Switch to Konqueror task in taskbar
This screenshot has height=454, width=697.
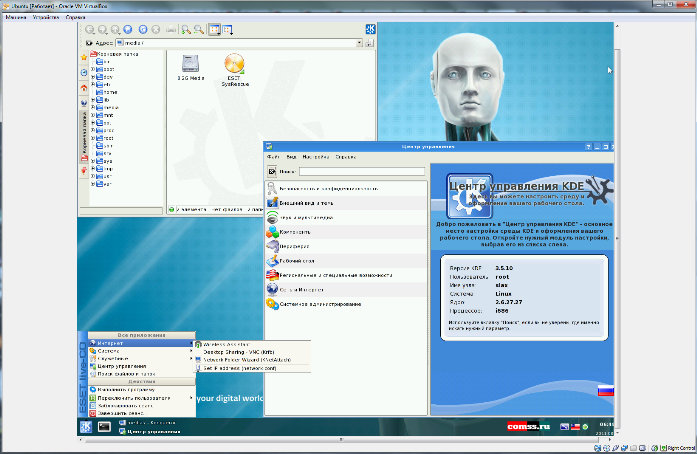click(x=148, y=423)
